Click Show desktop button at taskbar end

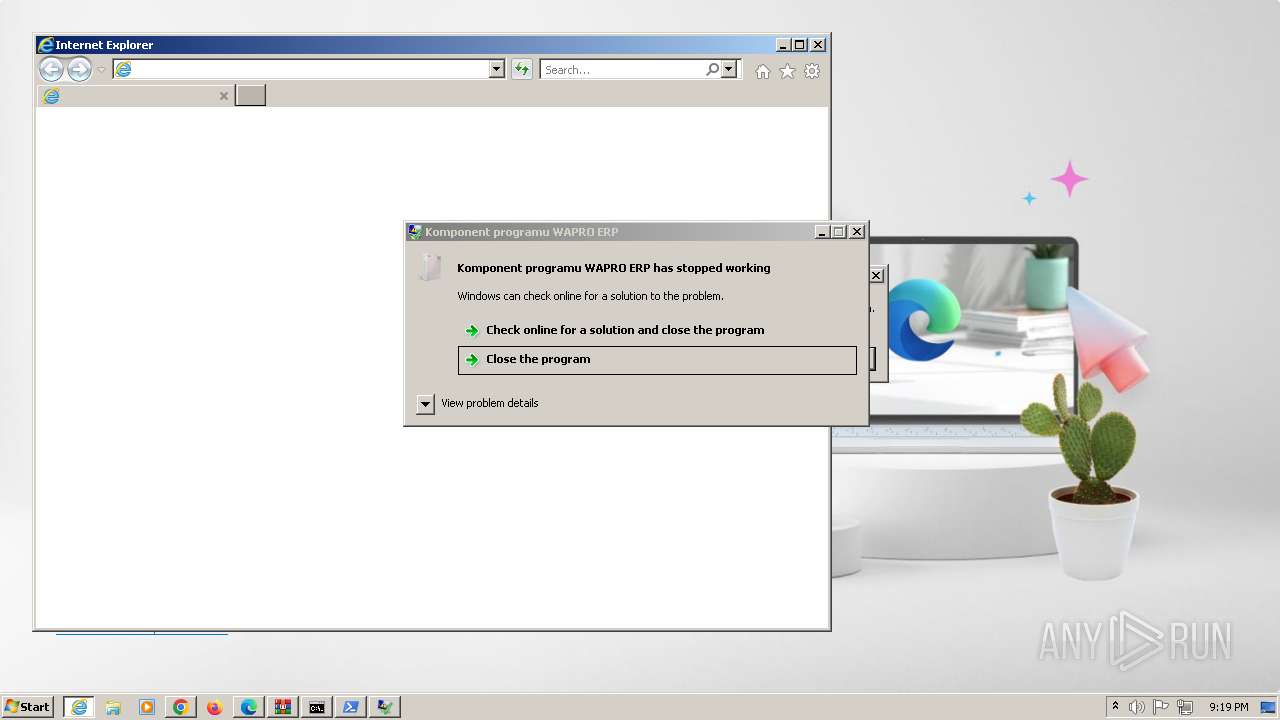pyautogui.click(x=1268, y=707)
